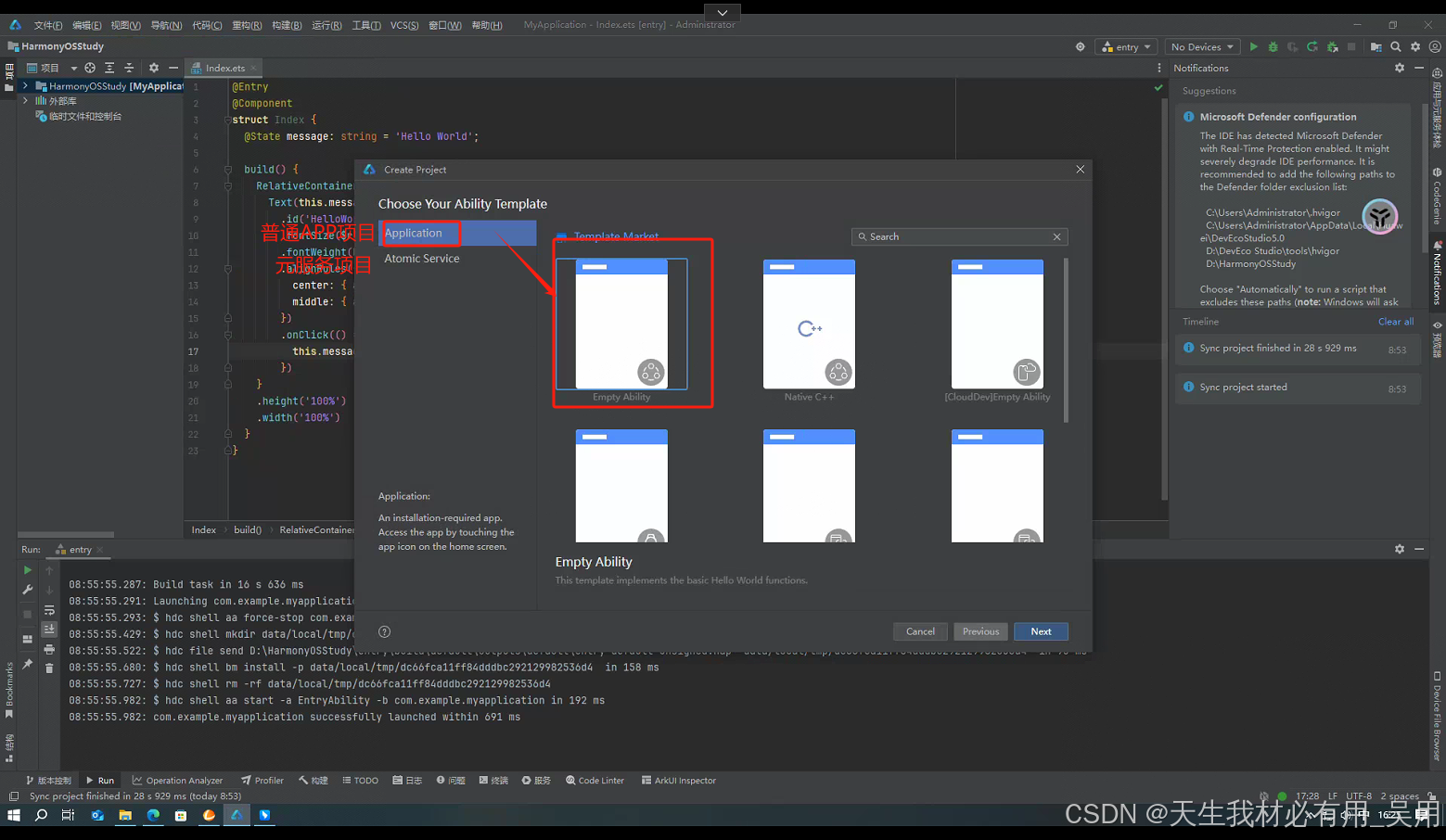This screenshot has height=840, width=1446.
Task: Toggle scroll-to-end in the Run console
Action: (49, 629)
